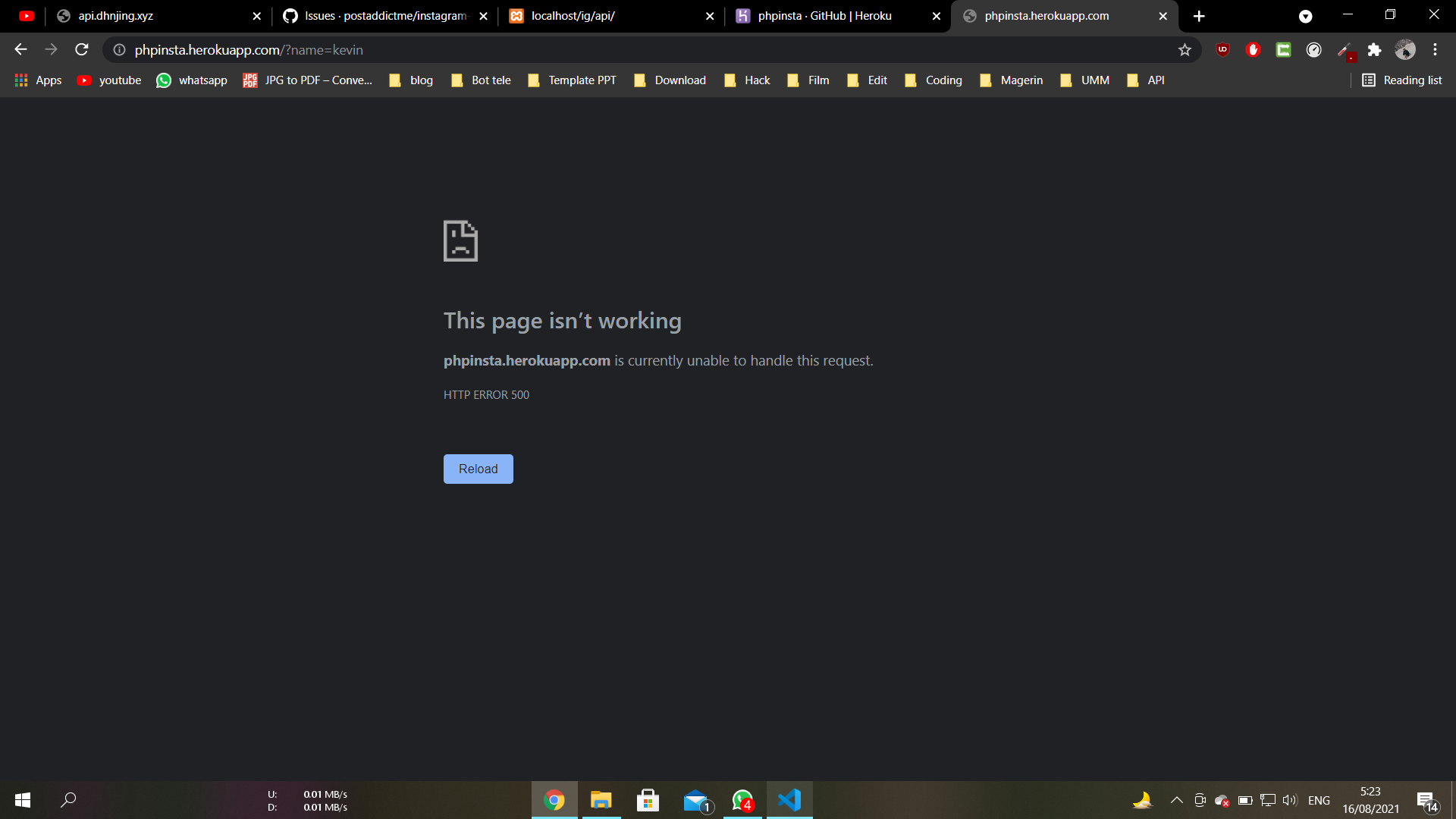Open the uBlock Origin extension
The height and width of the screenshot is (819, 1456).
[1222, 50]
